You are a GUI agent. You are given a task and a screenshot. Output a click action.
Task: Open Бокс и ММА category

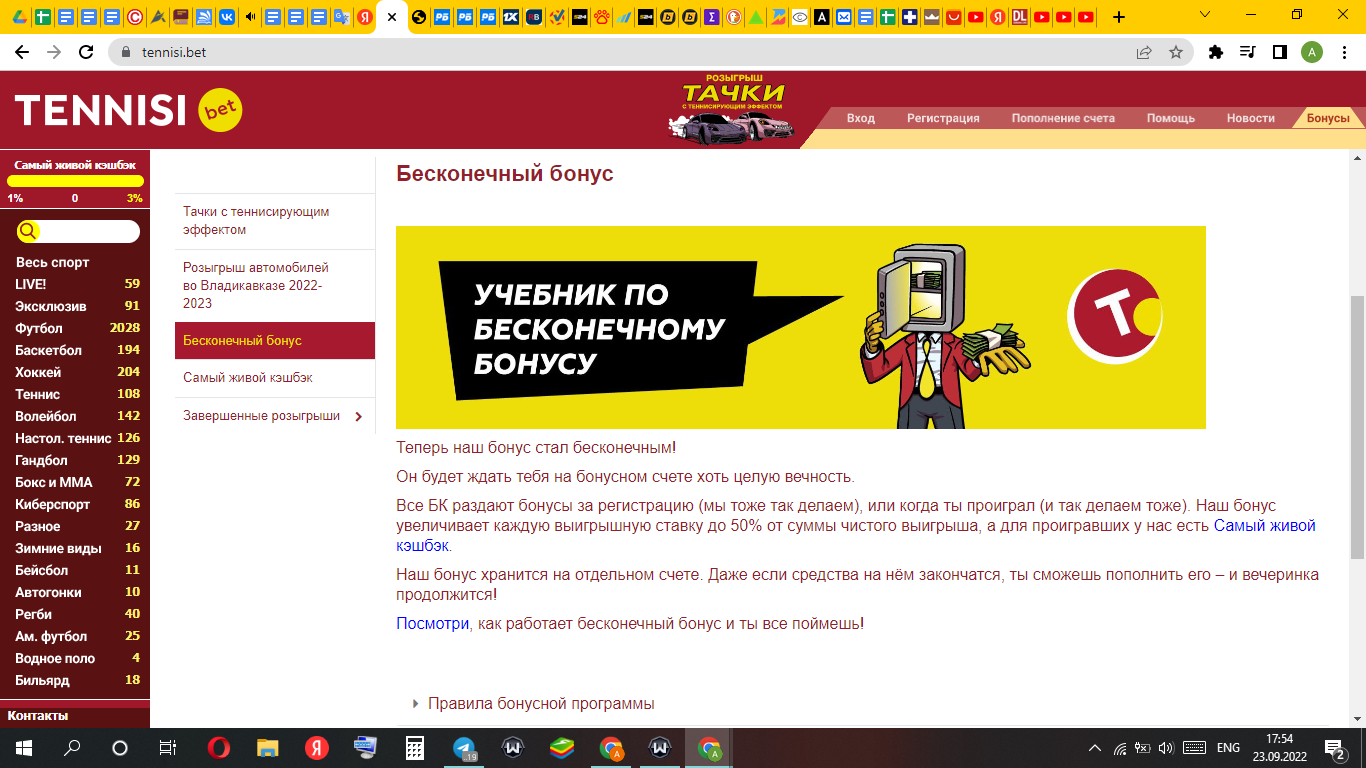pos(77,482)
